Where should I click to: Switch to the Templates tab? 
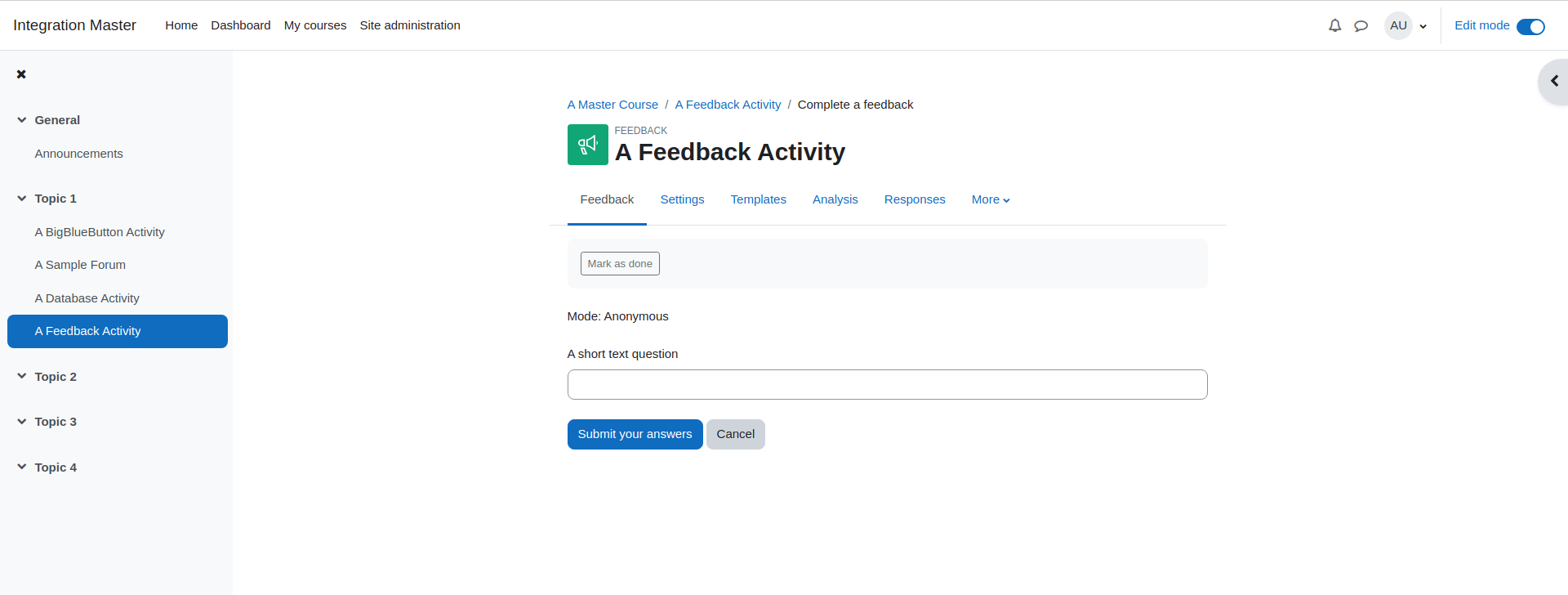coord(758,199)
